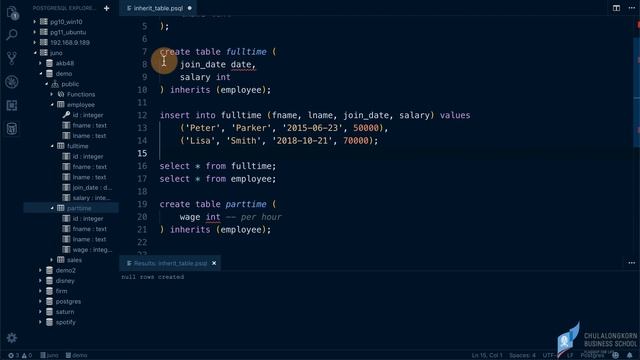Click the Postgres language mode in status bar
The height and width of the screenshot is (360, 640).
[592, 355]
